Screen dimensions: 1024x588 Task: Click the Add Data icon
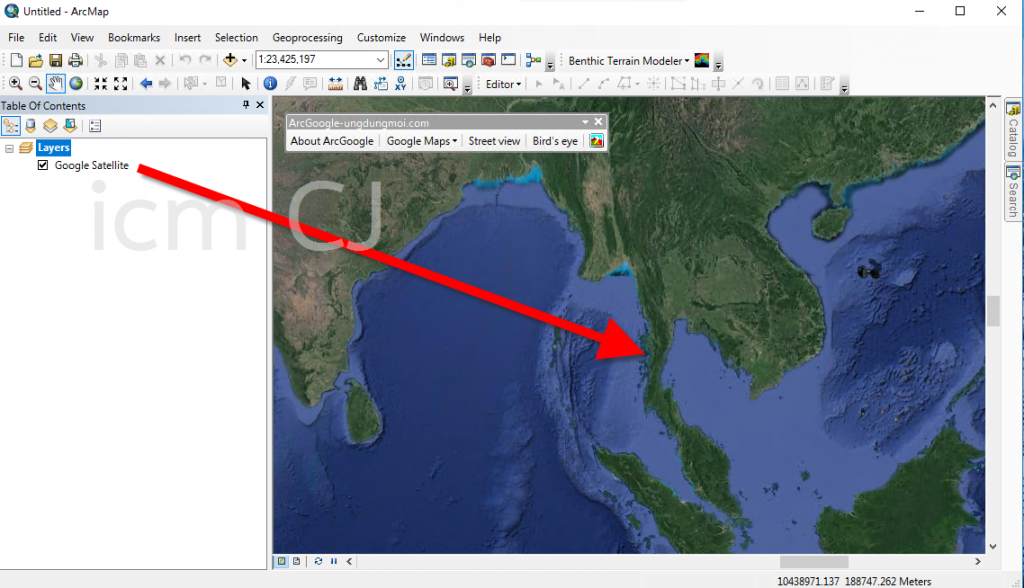[x=228, y=59]
